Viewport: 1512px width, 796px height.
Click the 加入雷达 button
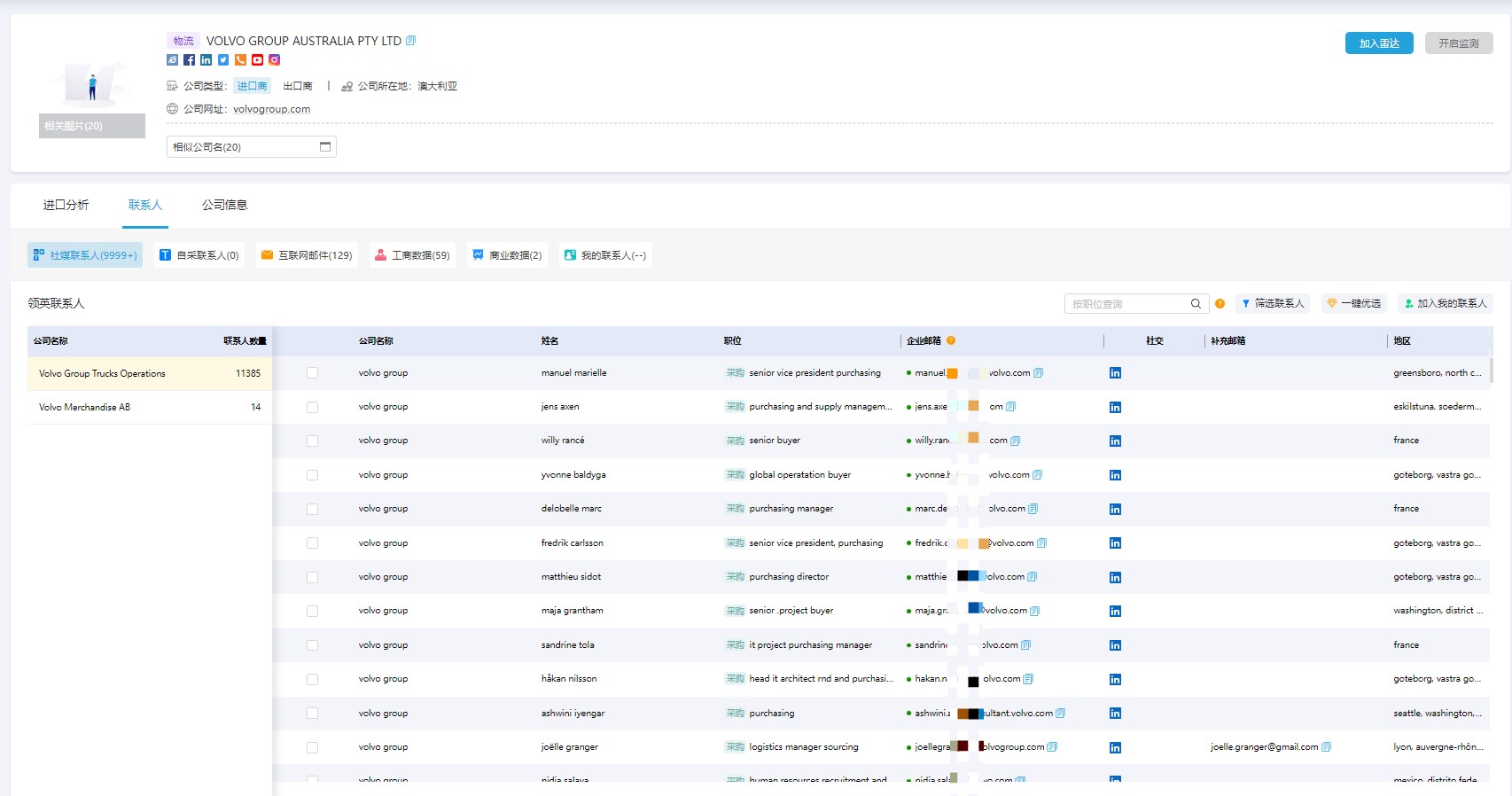pyautogui.click(x=1379, y=43)
